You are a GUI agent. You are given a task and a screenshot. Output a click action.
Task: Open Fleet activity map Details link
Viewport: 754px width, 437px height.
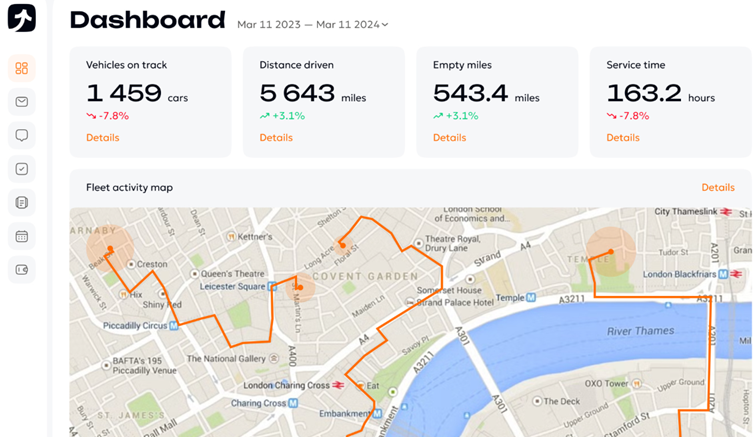click(x=717, y=187)
